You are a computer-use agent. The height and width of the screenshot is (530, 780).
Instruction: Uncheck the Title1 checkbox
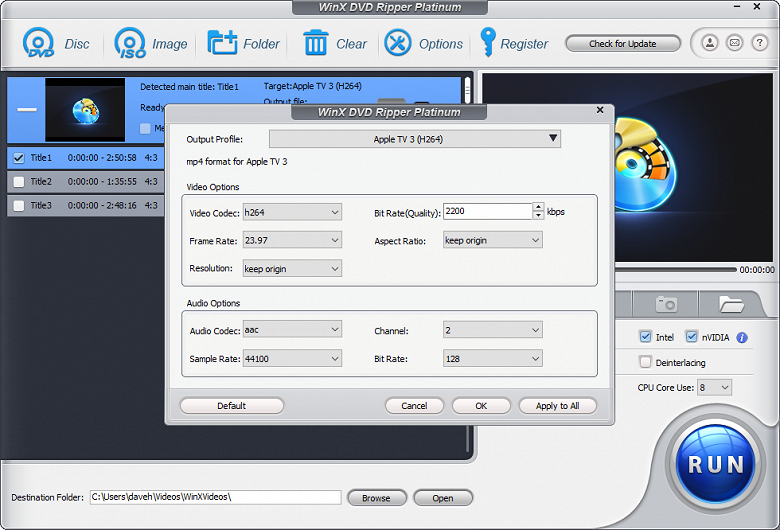[x=19, y=158]
